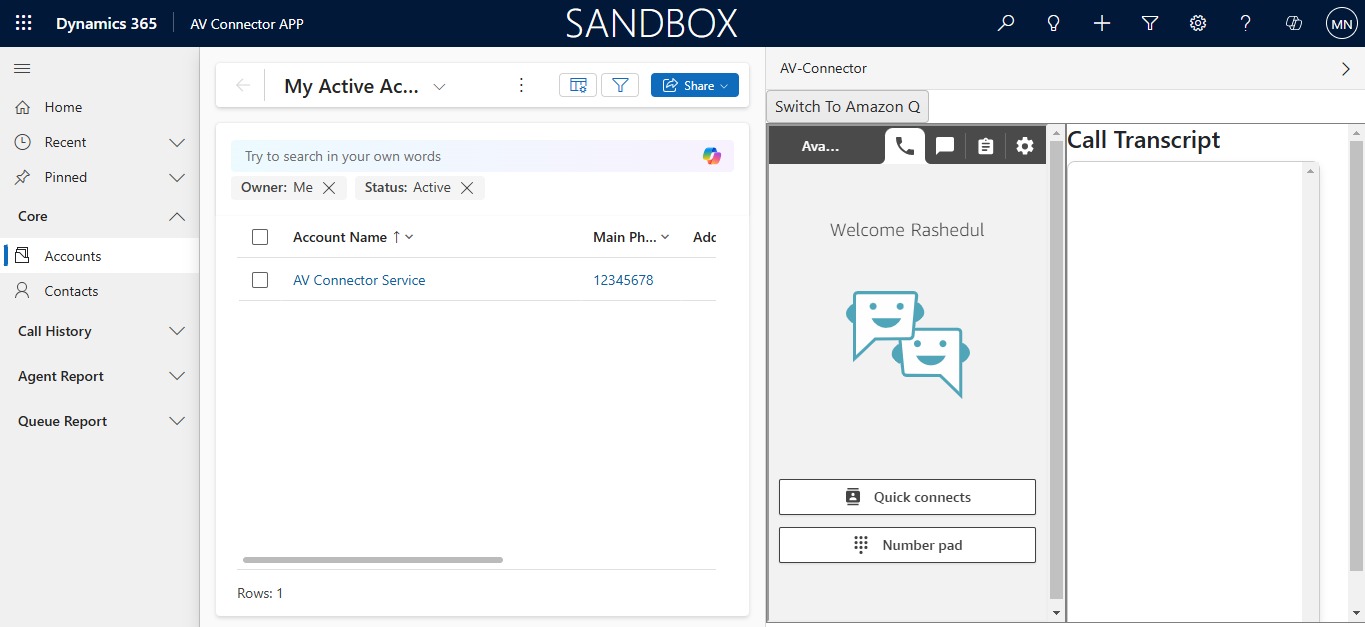The height and width of the screenshot is (627, 1365).
Task: Click the Switch To Amazon Q button
Action: coord(847,106)
